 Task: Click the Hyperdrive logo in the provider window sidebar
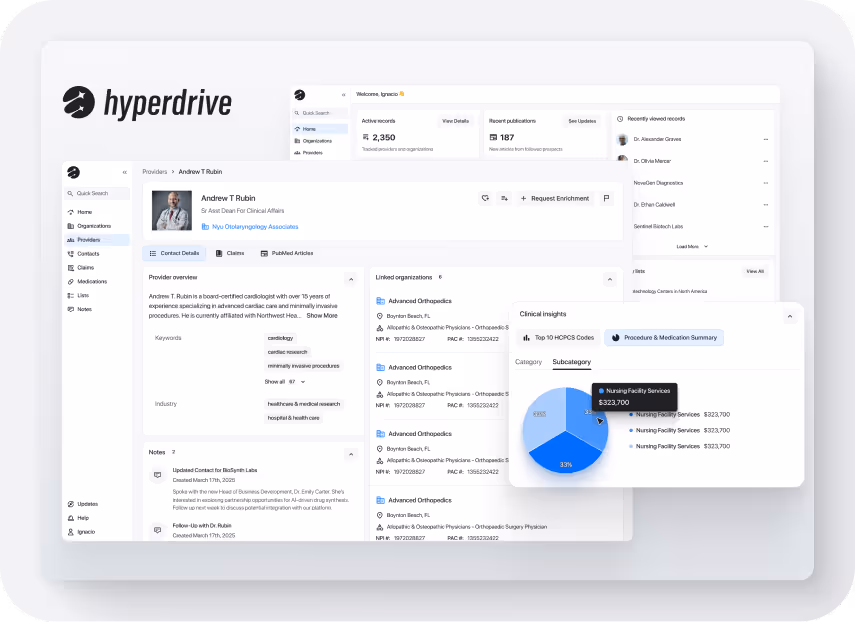point(74,172)
